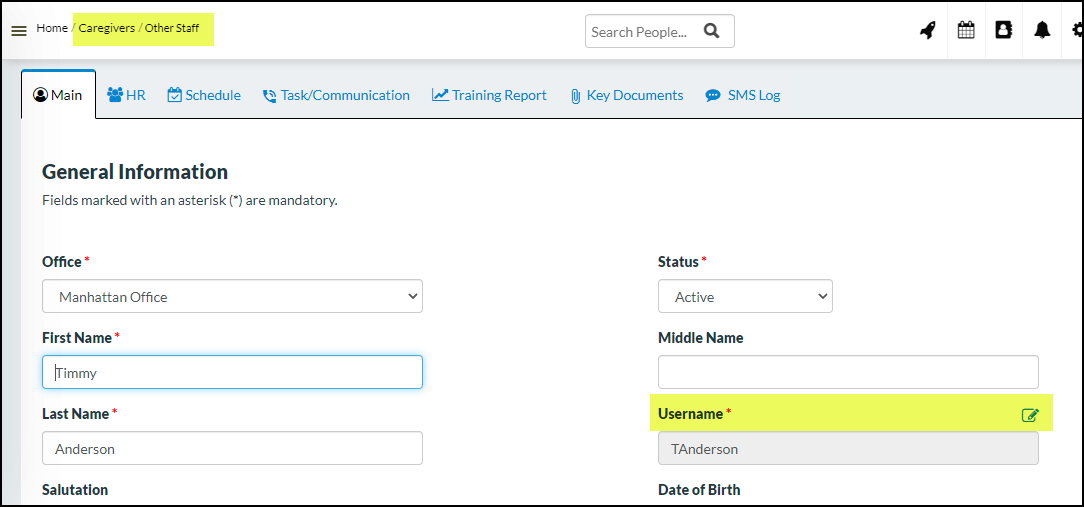Viewport: 1084px width, 507px height.
Task: Click the Last Name input field
Action: [x=232, y=449]
